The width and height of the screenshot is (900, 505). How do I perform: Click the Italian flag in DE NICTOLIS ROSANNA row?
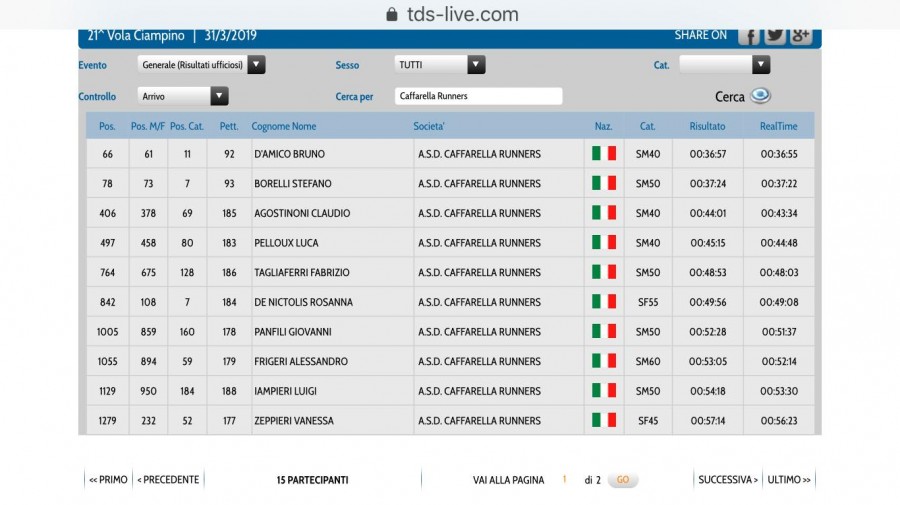click(604, 302)
